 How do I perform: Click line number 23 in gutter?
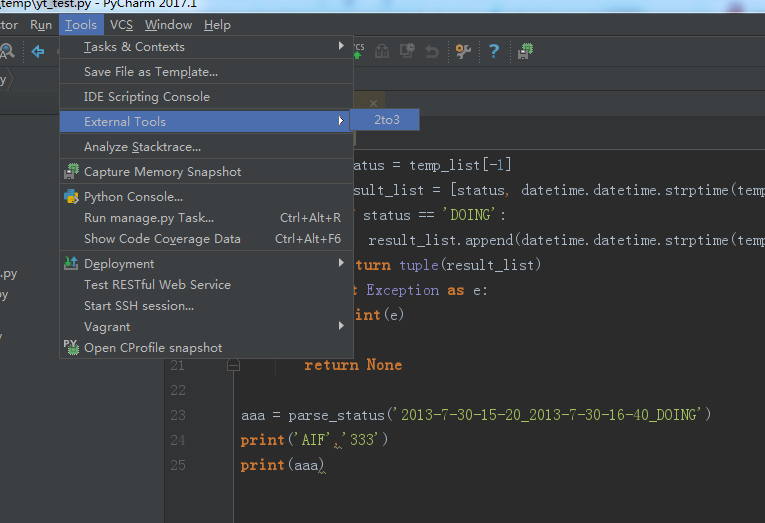pos(178,415)
